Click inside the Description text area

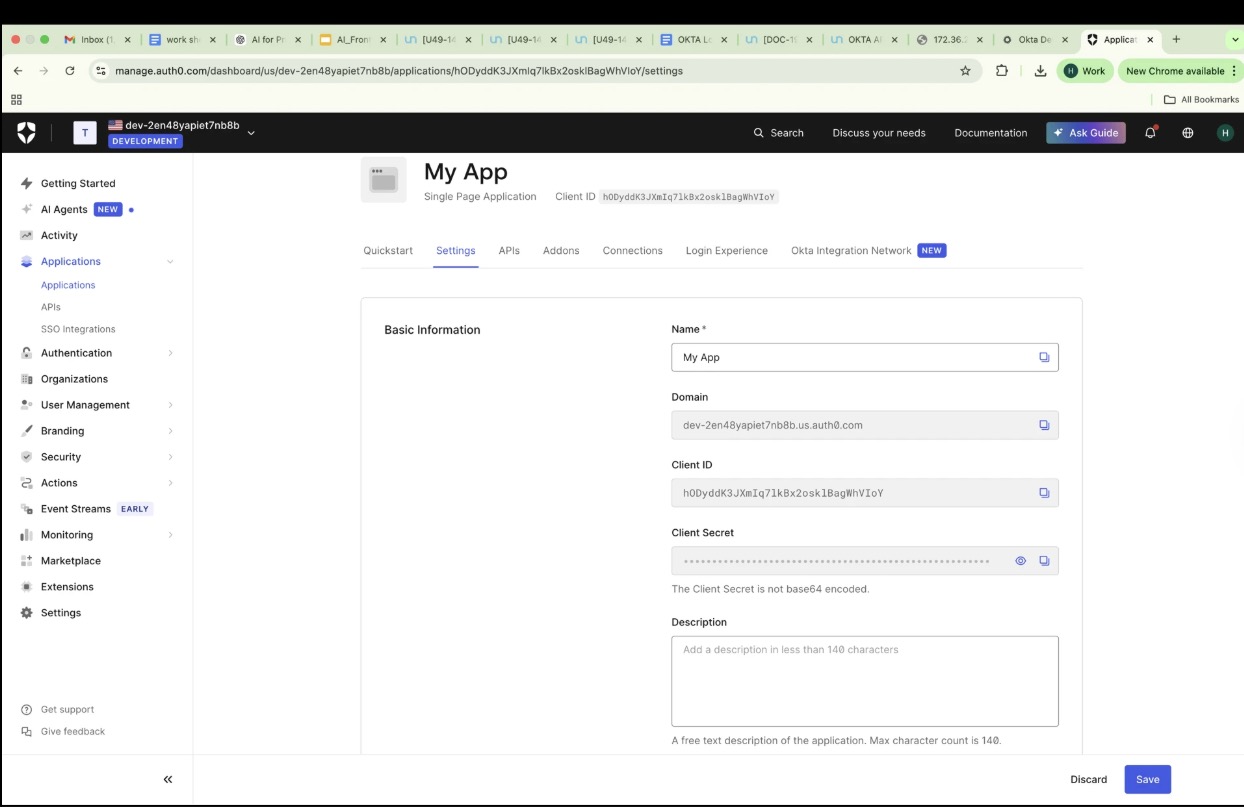(x=864, y=680)
